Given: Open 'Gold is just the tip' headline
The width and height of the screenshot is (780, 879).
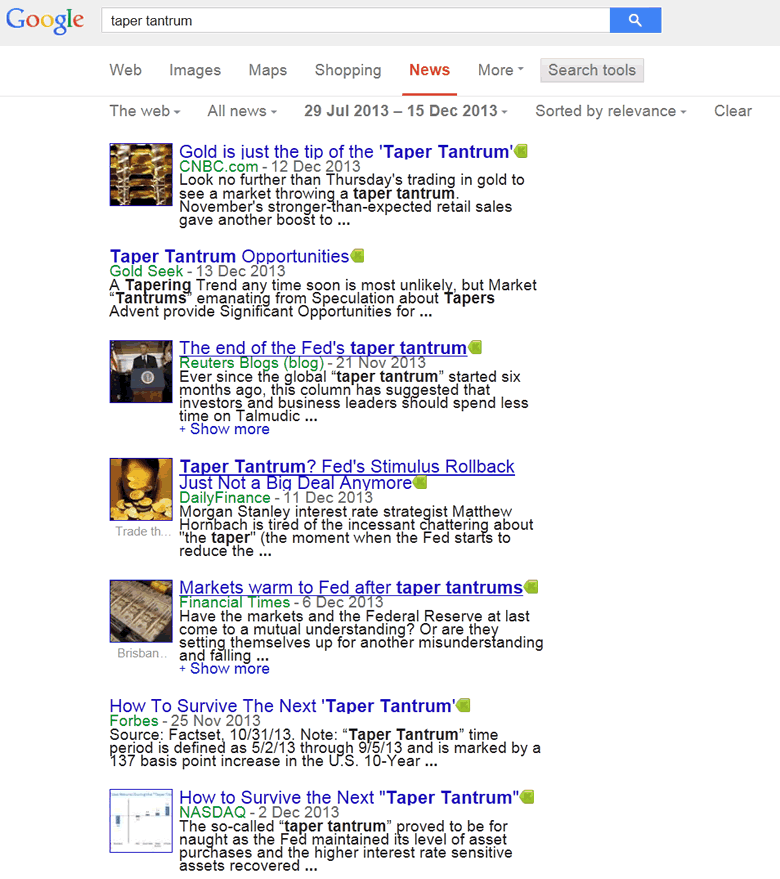Looking at the screenshot, I should (x=346, y=151).
